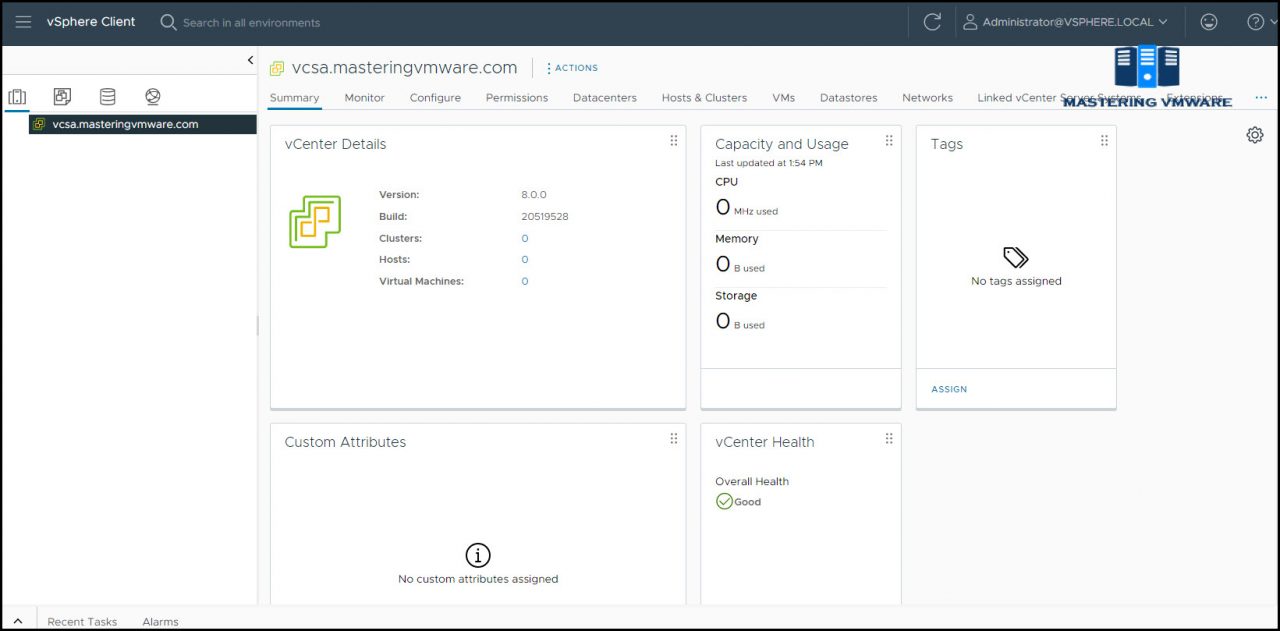Open the Configure tab
The image size is (1280, 631).
(x=435, y=98)
